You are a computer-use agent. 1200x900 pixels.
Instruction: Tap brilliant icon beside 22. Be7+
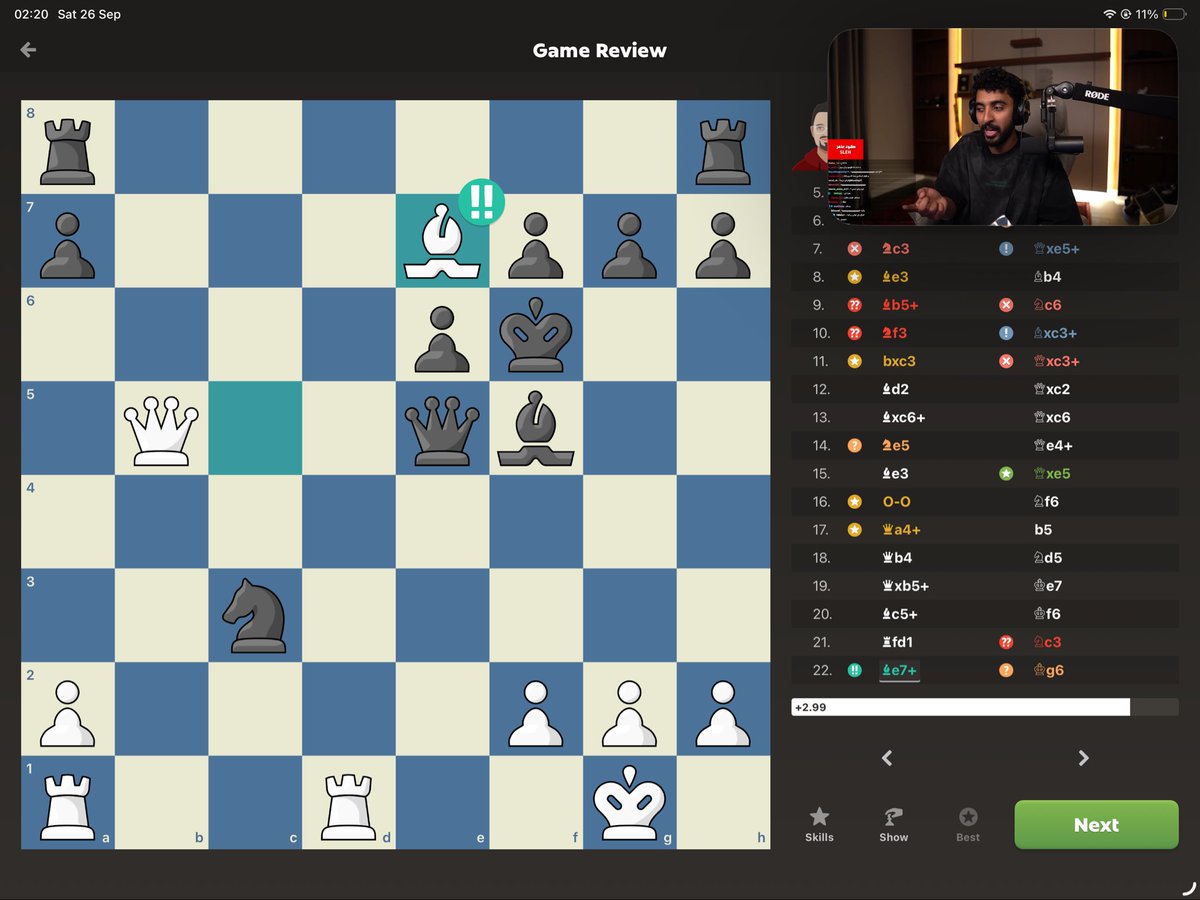coord(854,670)
